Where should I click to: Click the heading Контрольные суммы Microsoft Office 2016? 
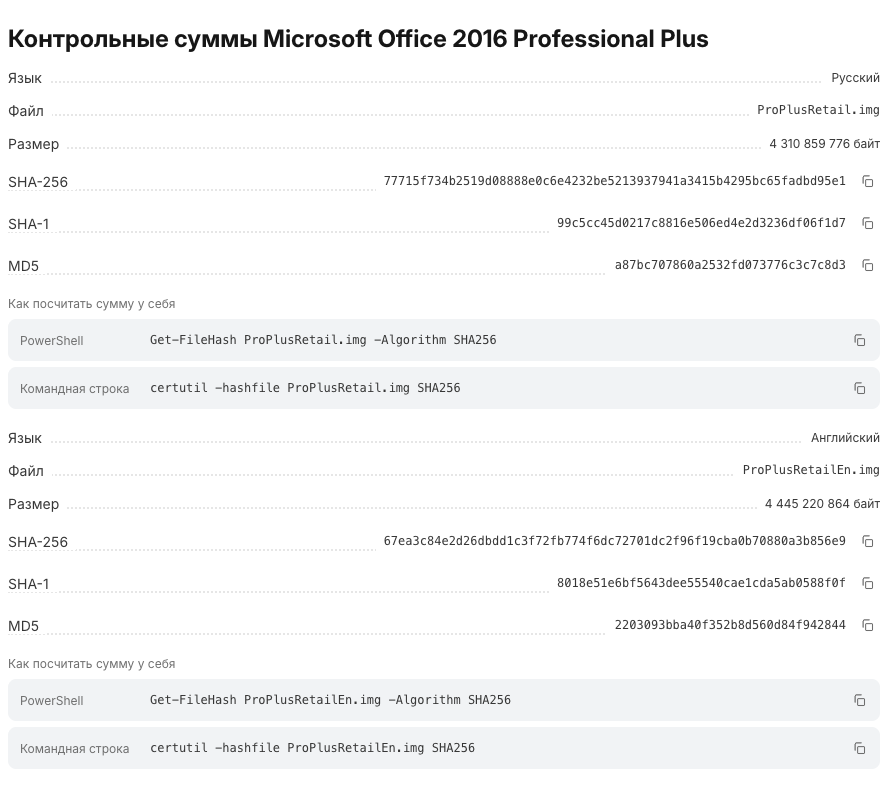coord(358,39)
